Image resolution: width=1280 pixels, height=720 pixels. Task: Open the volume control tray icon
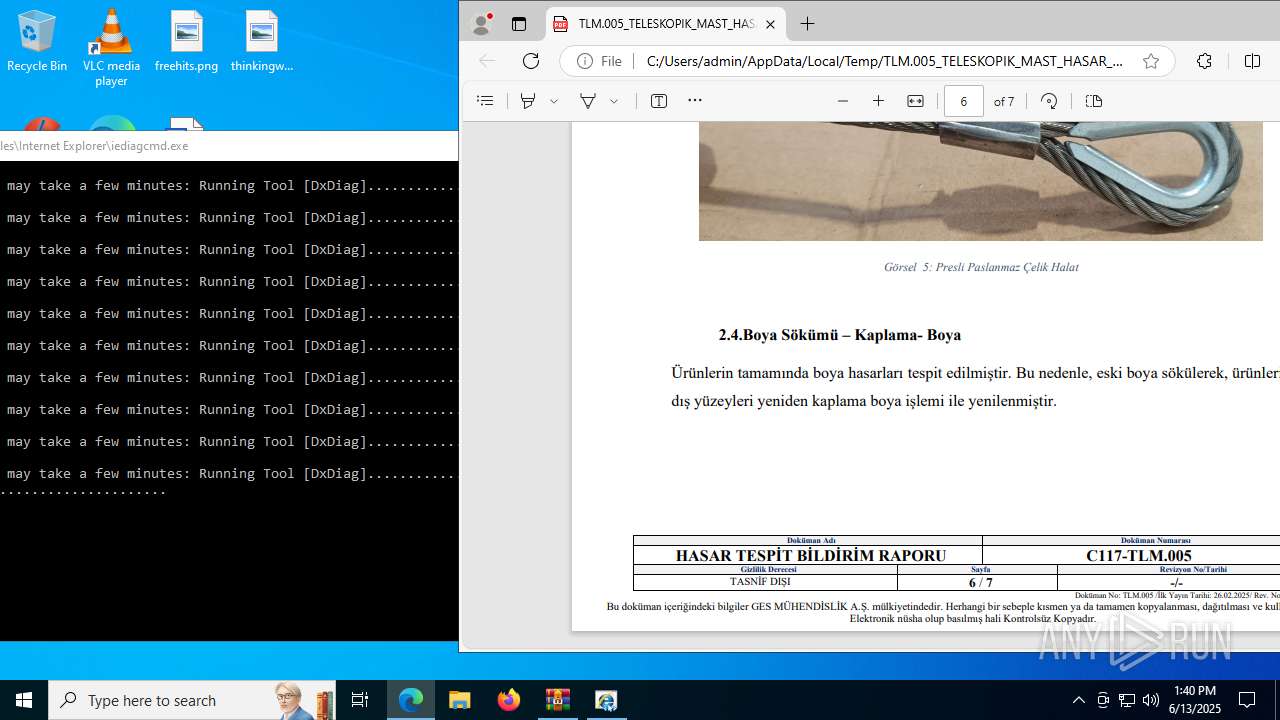pos(1151,700)
